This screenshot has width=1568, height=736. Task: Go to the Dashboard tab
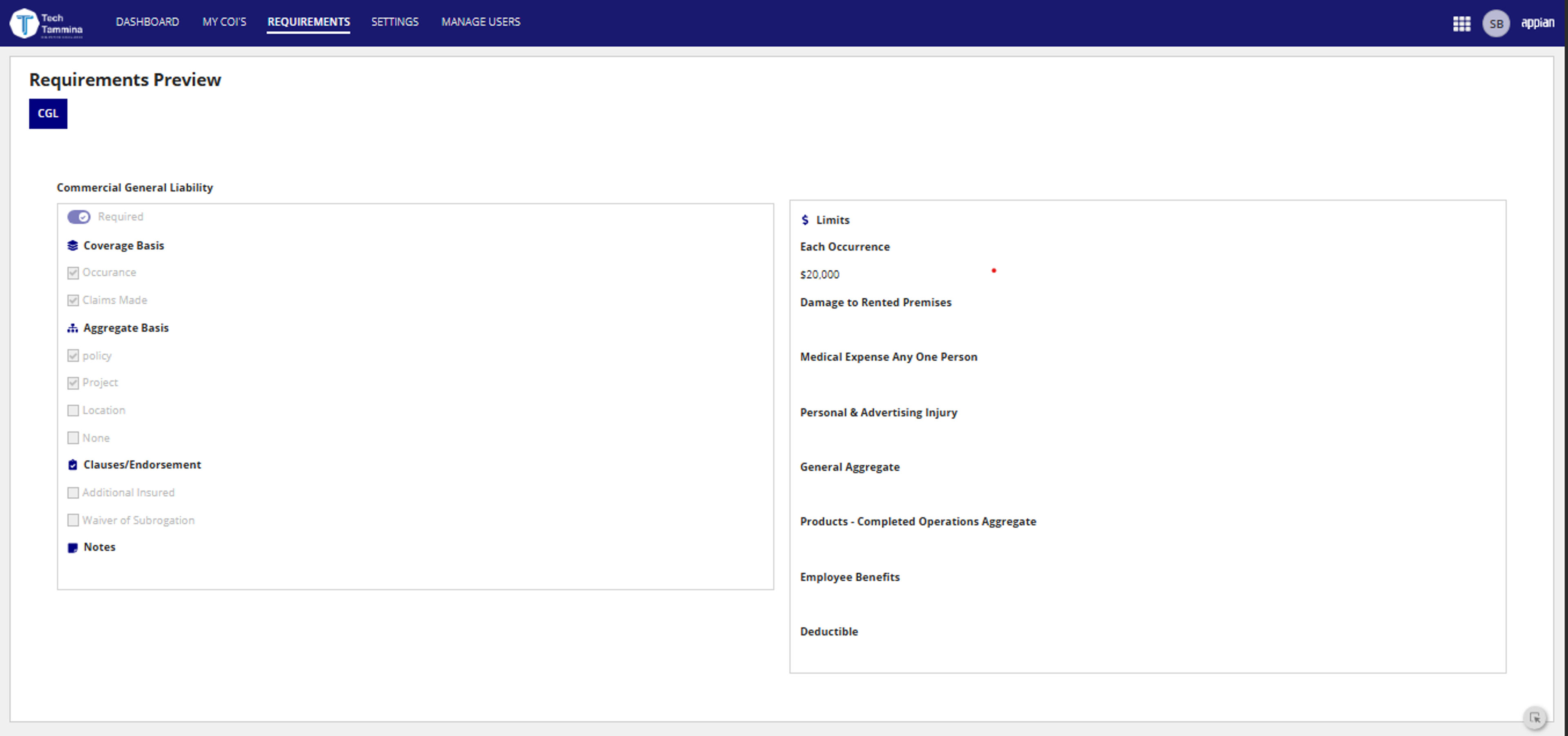pos(147,22)
